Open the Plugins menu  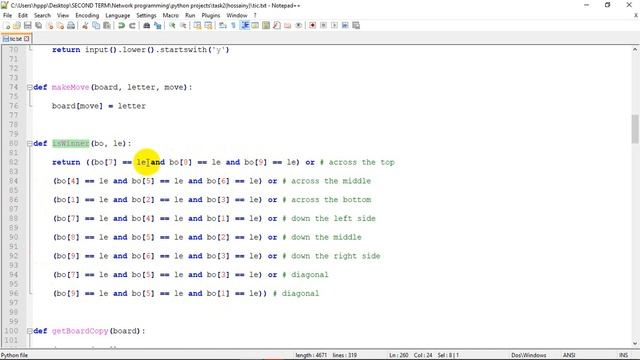click(x=211, y=15)
